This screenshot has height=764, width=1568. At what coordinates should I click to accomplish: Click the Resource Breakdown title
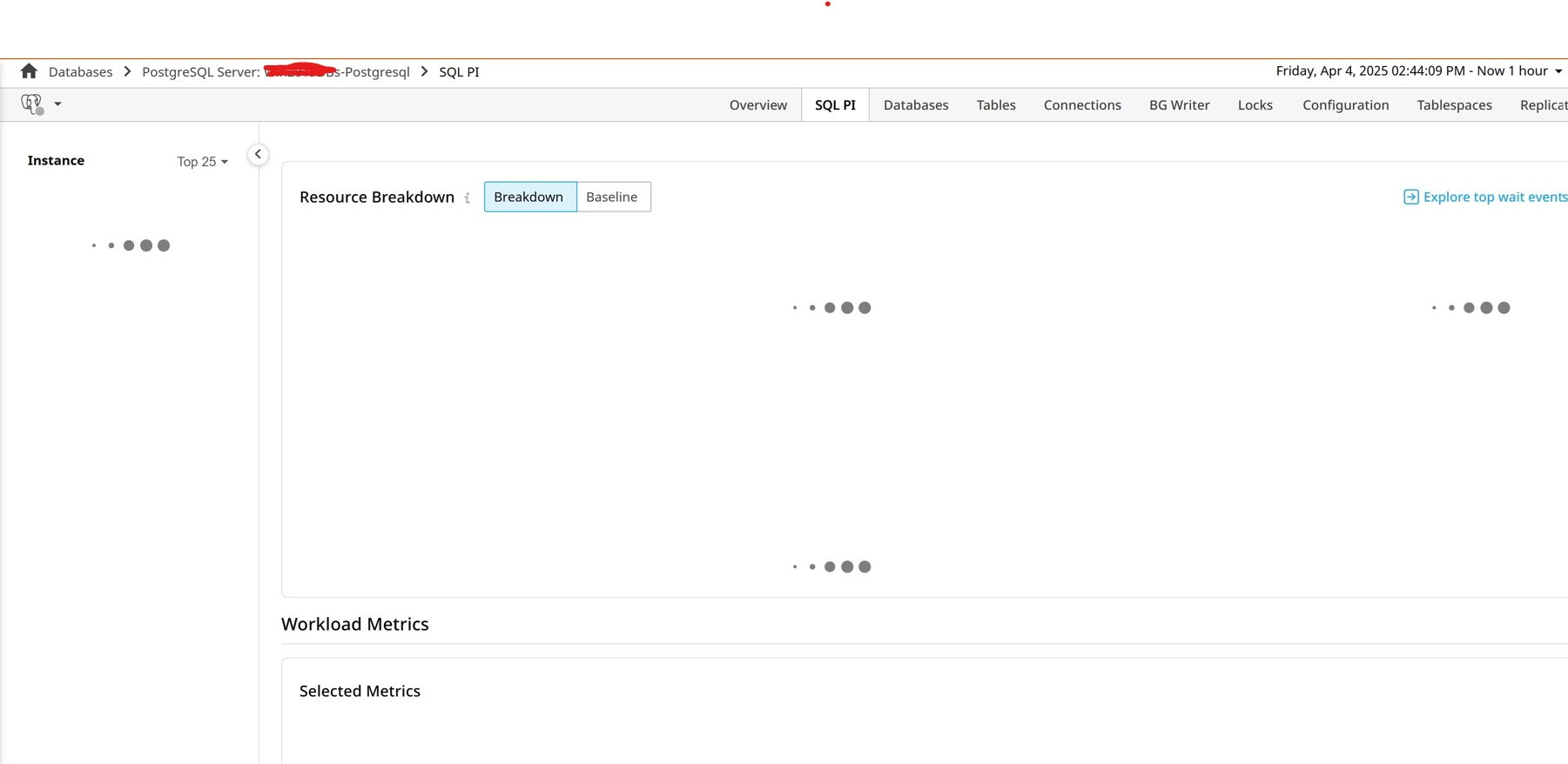(377, 197)
